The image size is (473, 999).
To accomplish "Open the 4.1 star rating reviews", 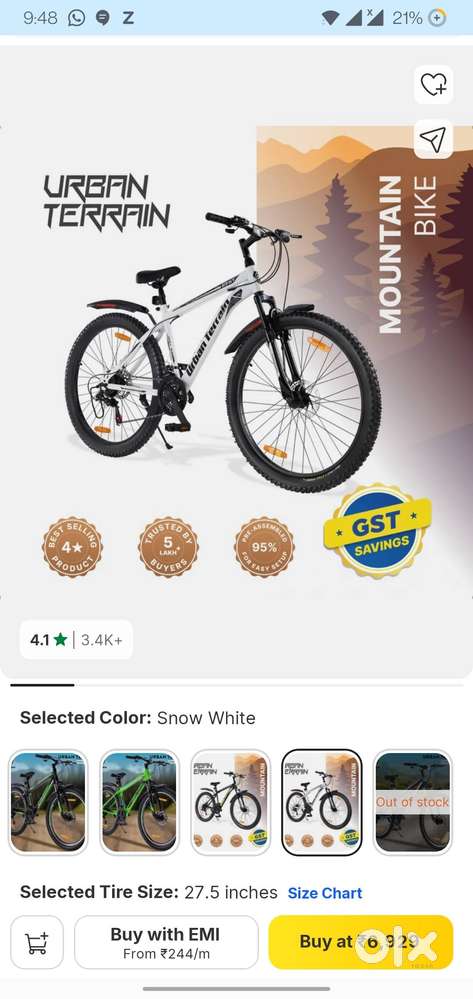I will [76, 640].
